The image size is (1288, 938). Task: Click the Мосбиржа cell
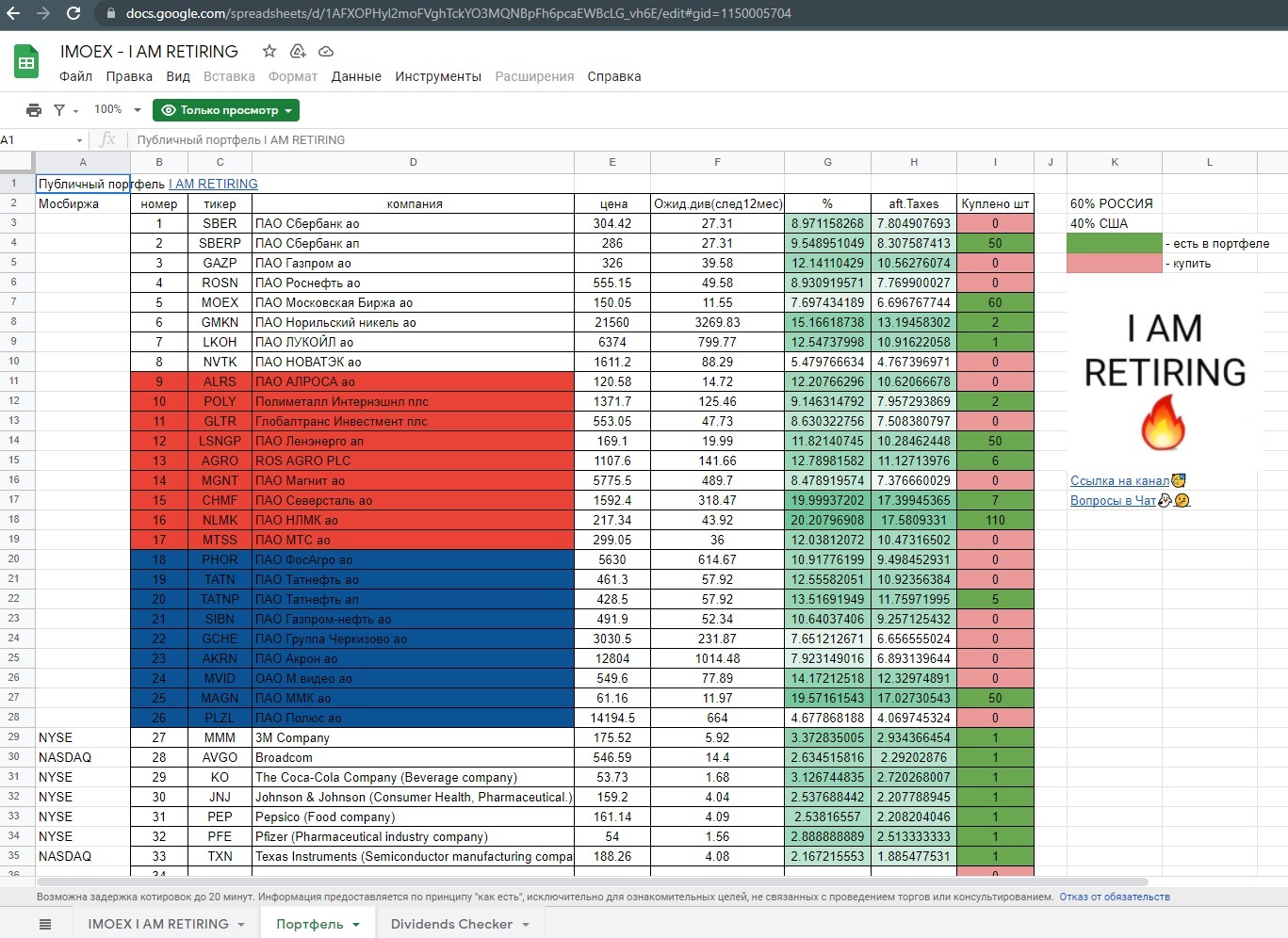83,203
